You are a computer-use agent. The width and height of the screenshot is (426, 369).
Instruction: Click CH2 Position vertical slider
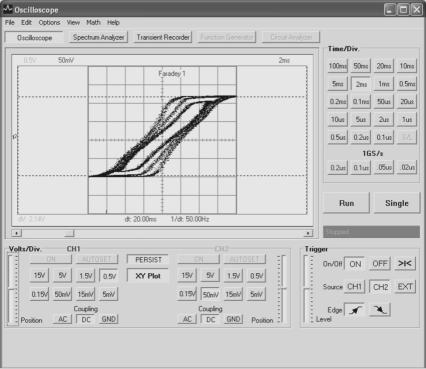point(283,289)
